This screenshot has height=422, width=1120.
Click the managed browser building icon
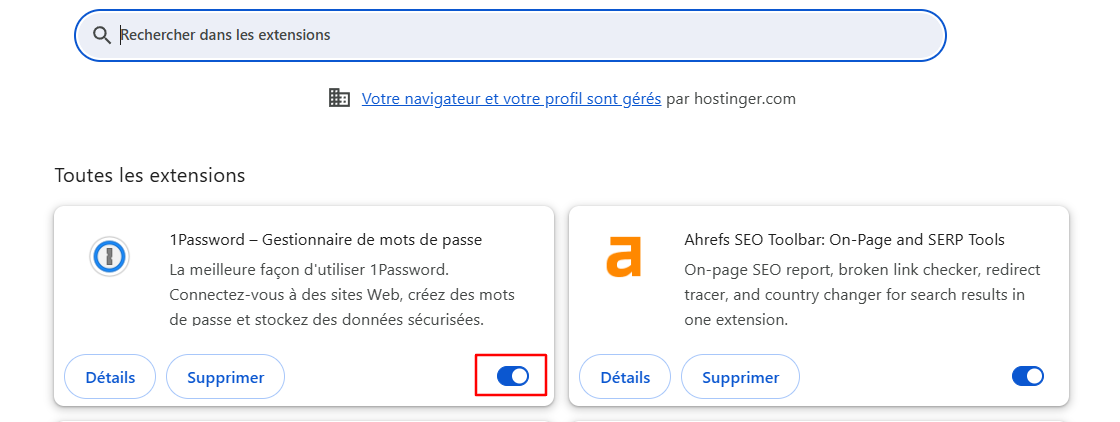coord(339,98)
